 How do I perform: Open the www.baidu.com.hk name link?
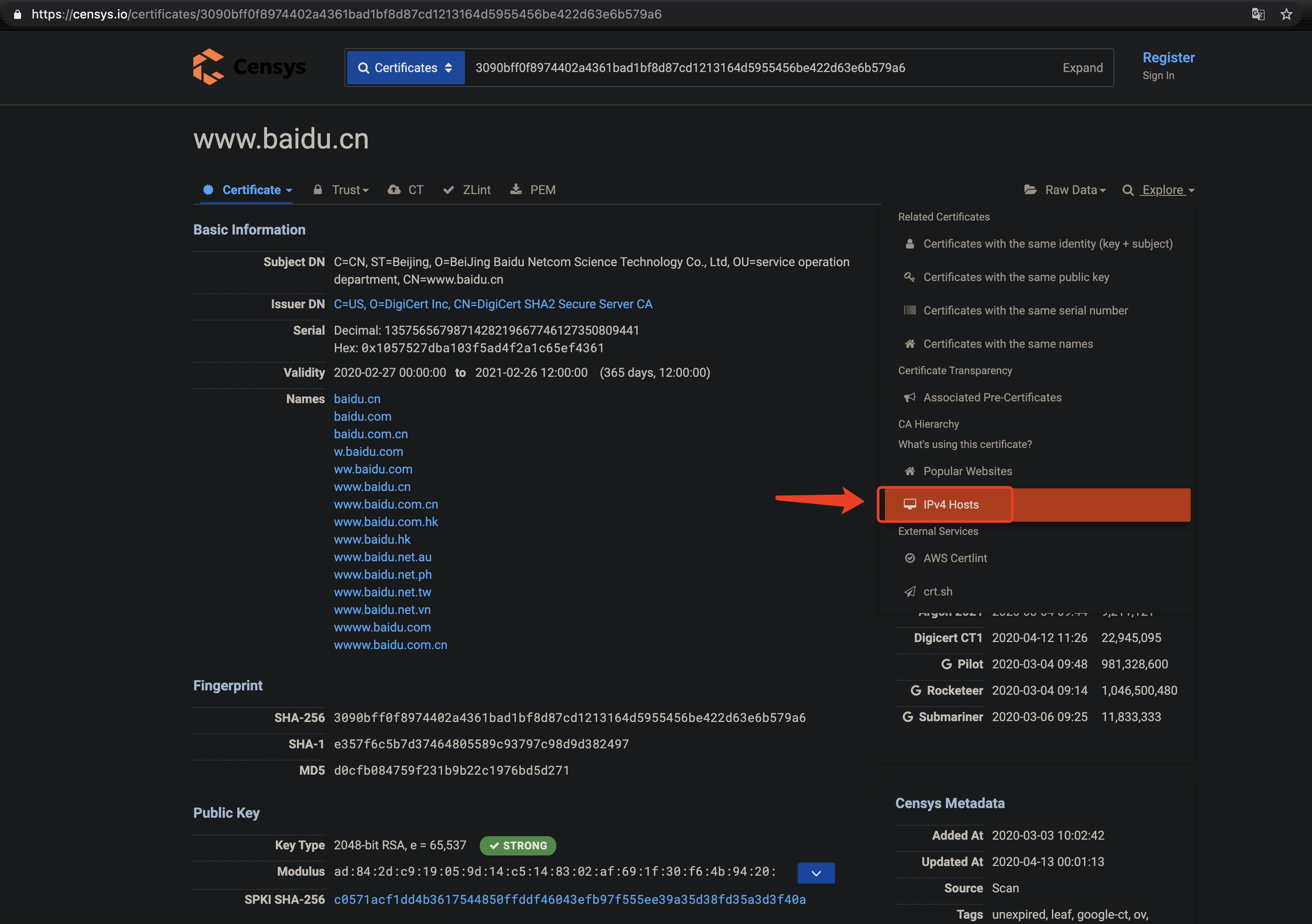[386, 522]
